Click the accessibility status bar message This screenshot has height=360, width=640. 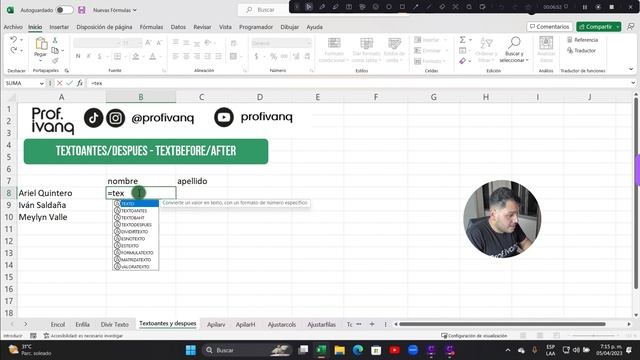tap(83, 336)
